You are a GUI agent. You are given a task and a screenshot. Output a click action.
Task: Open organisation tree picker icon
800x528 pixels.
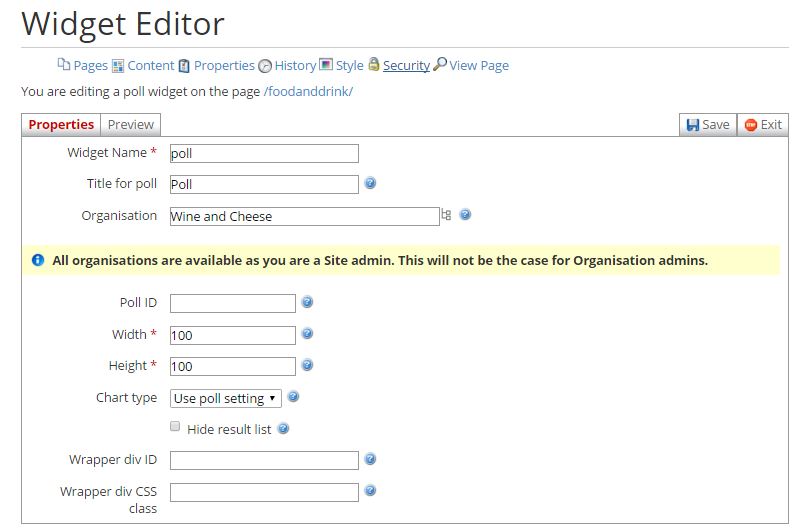coord(446,215)
